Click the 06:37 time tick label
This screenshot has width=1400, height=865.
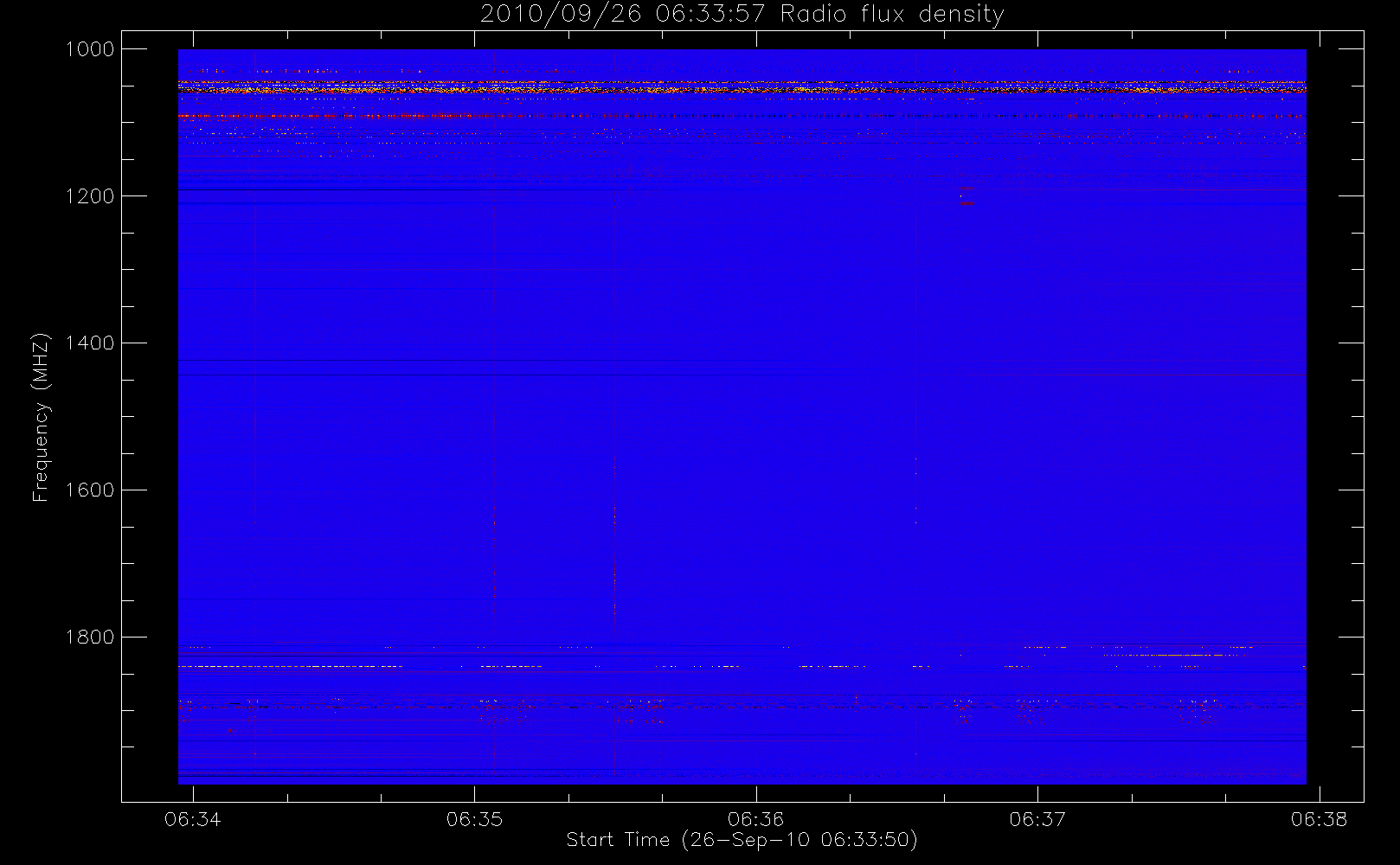point(1037,819)
